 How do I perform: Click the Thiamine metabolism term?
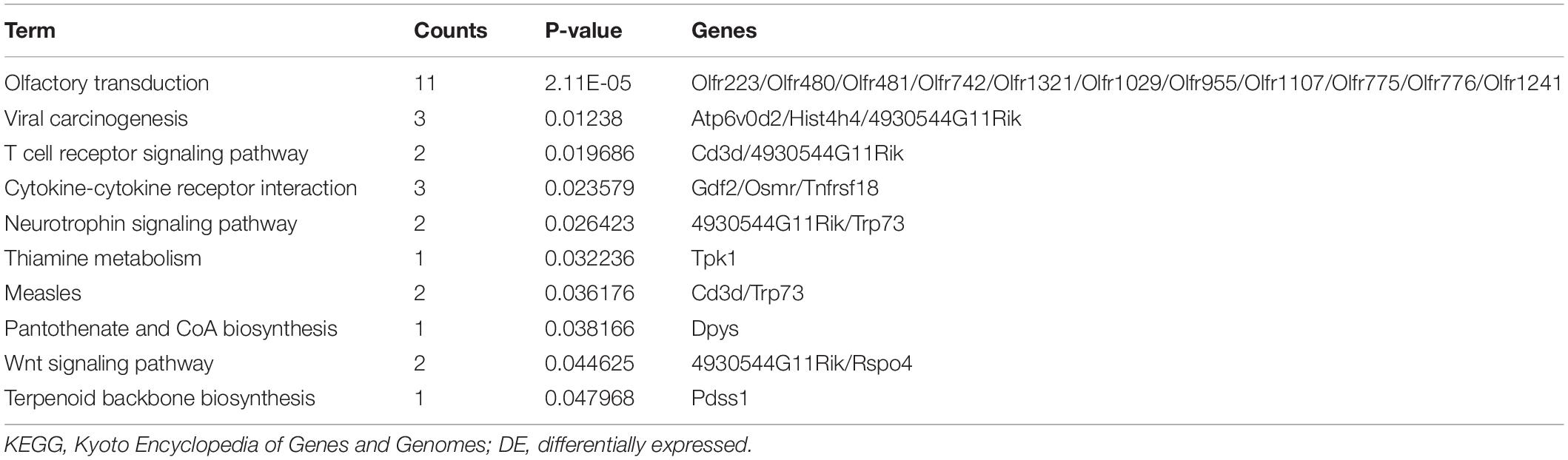[103, 258]
